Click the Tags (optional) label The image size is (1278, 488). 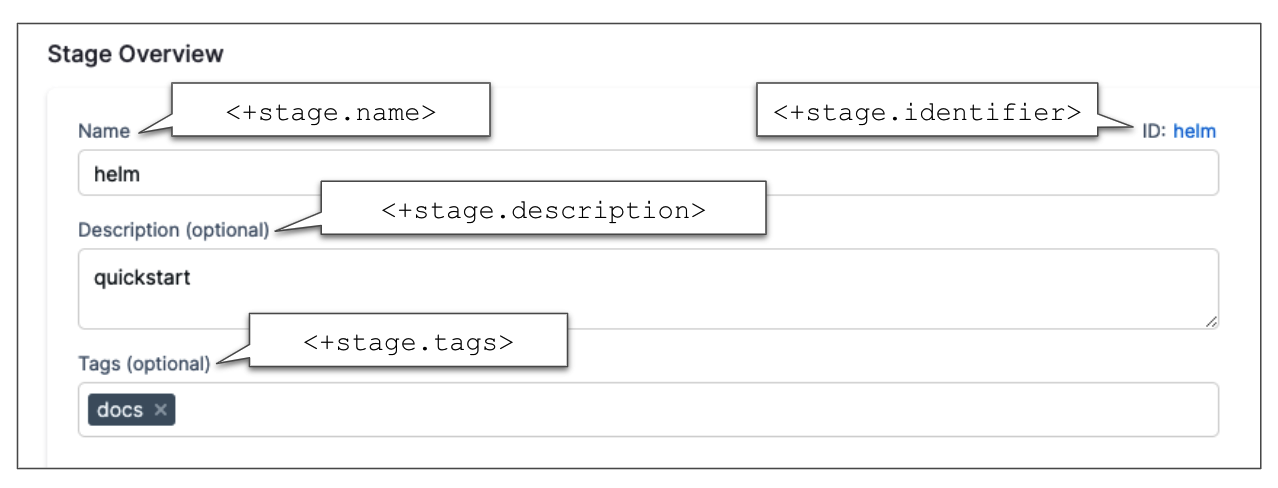coord(144,364)
